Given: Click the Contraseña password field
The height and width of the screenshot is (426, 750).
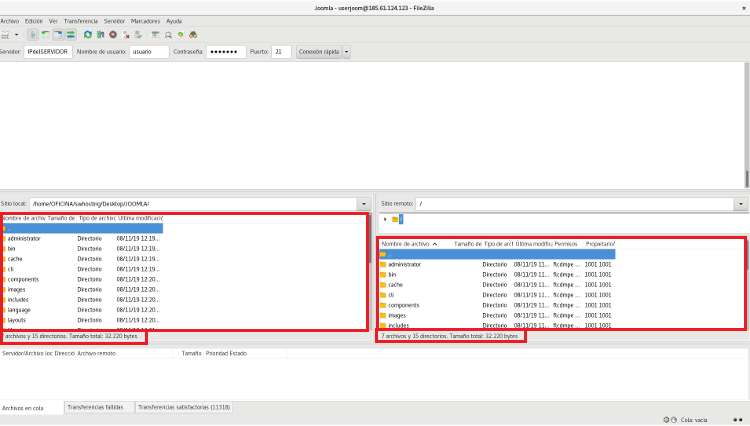Looking at the screenshot, I should (226, 52).
